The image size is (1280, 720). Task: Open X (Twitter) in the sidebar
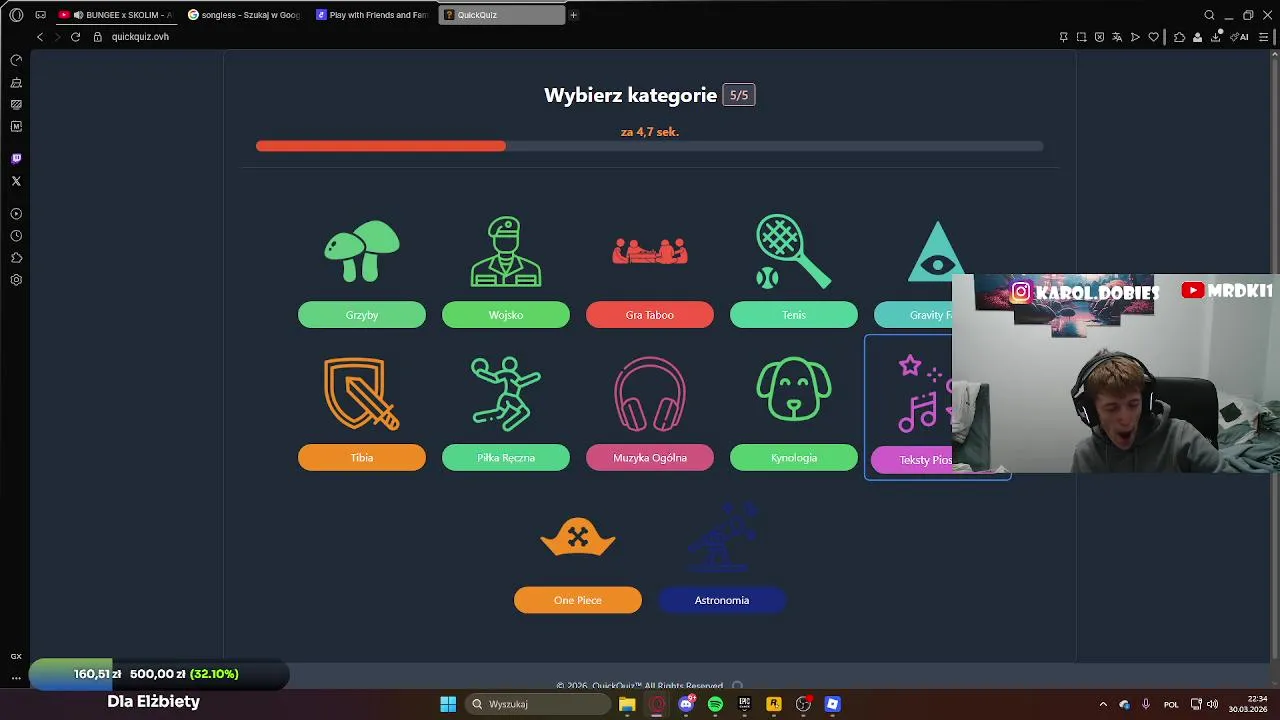point(16,181)
